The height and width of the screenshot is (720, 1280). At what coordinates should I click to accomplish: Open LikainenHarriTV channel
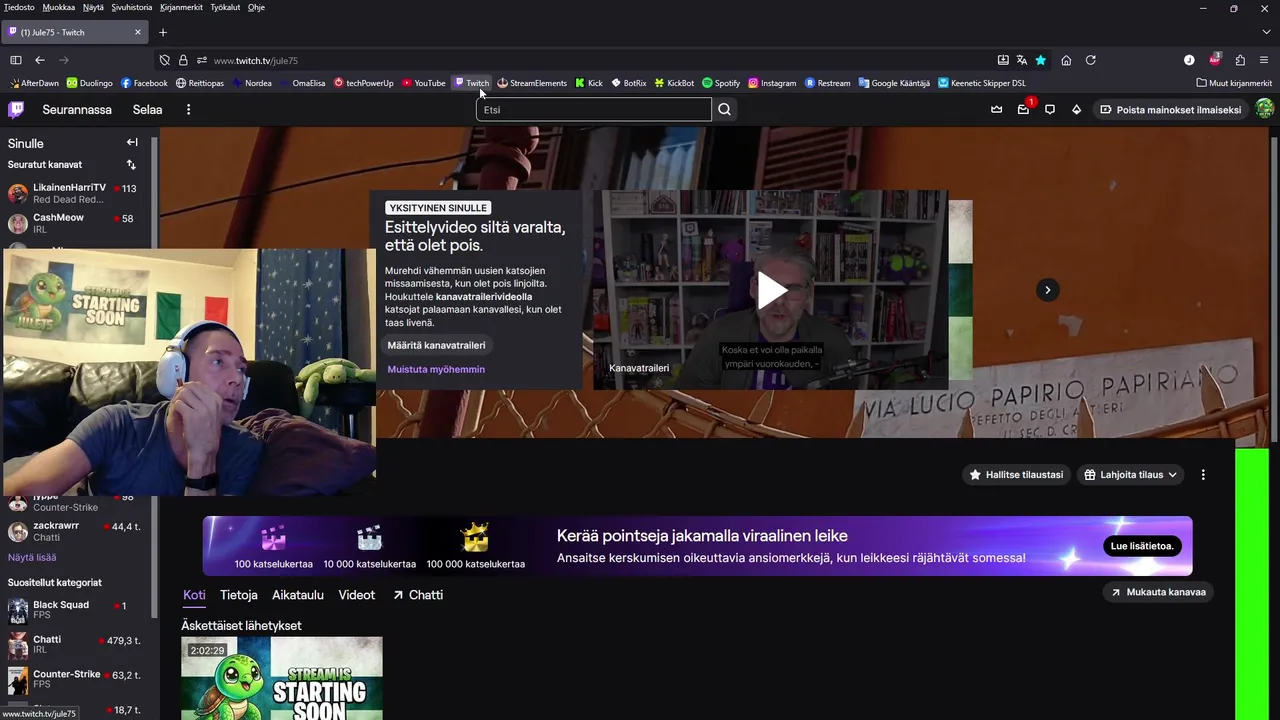(x=75, y=193)
